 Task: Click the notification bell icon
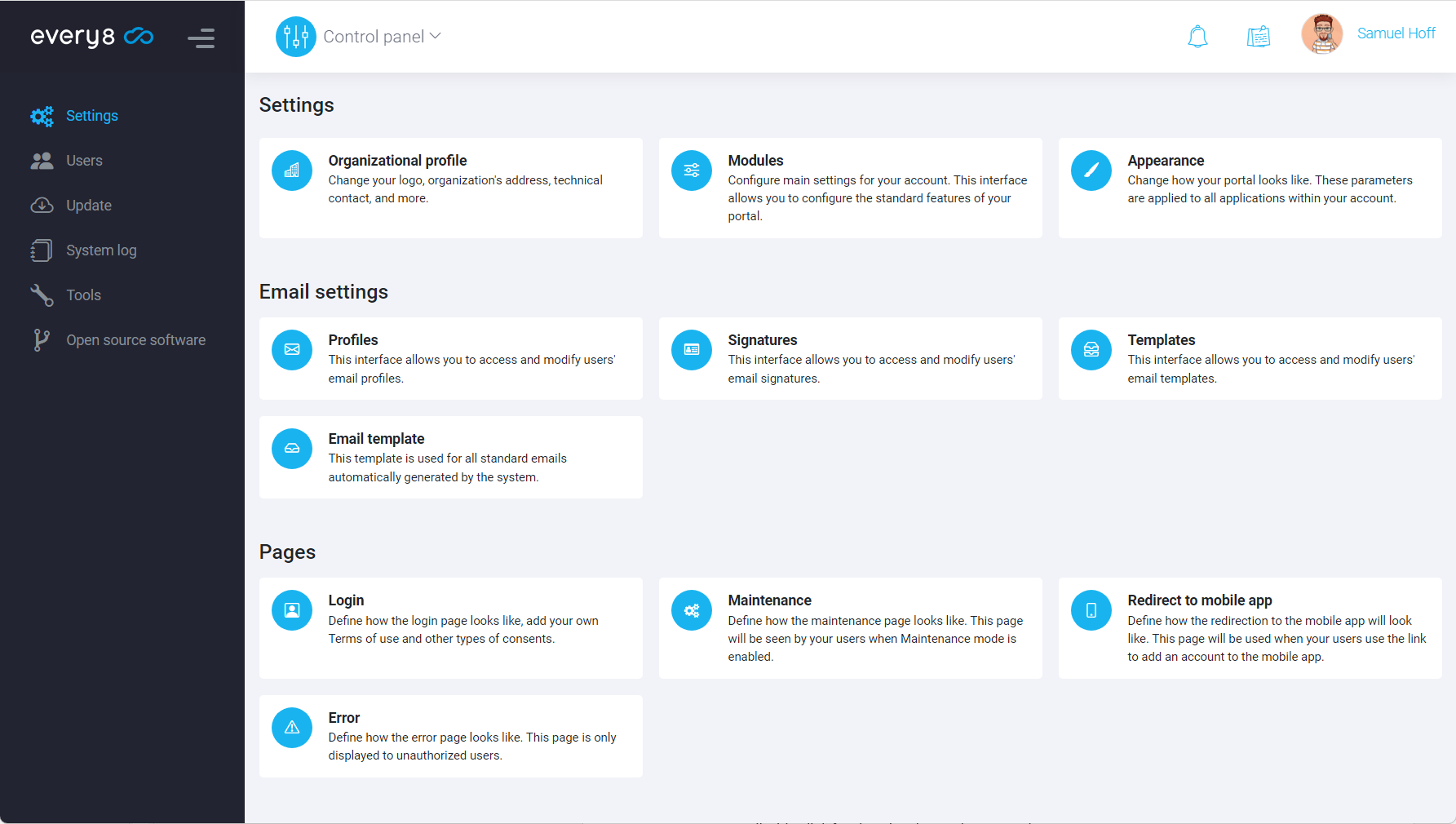(x=1197, y=37)
